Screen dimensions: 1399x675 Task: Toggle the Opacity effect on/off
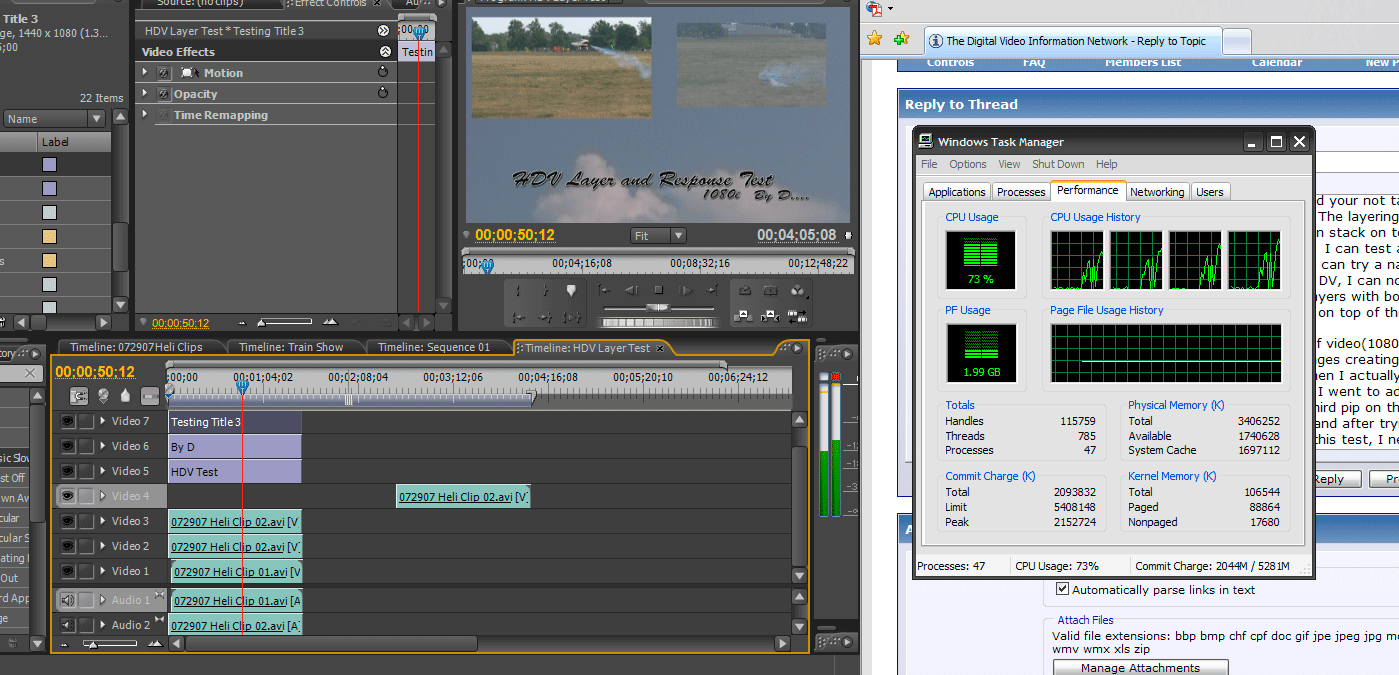point(164,94)
